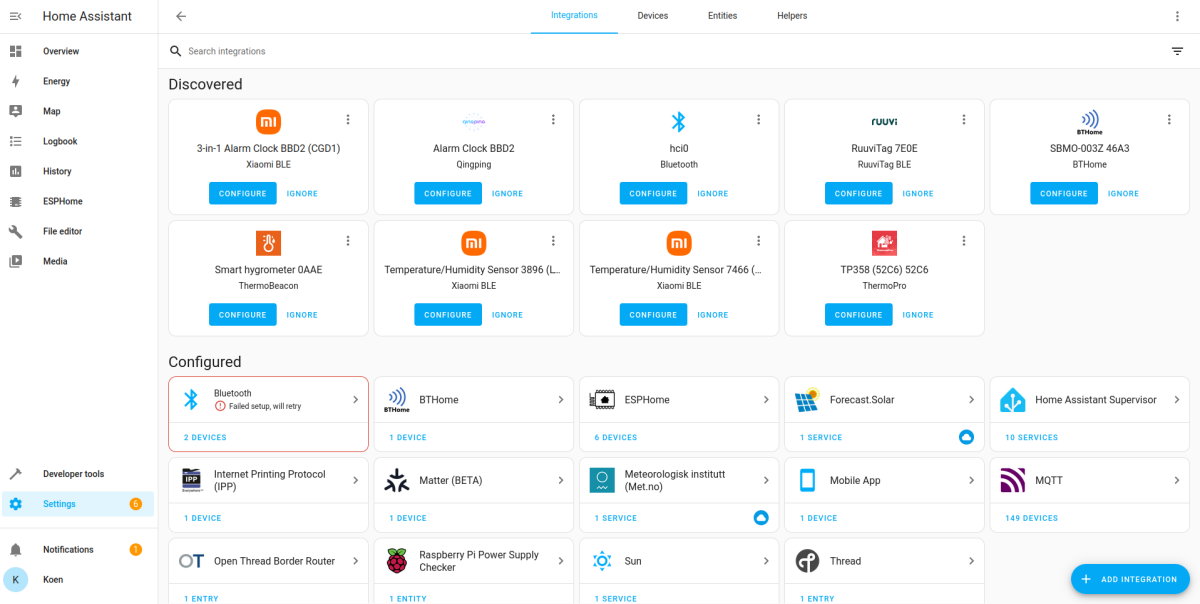Image resolution: width=1200 pixels, height=604 pixels.
Task: Open History in the sidebar
Action: click(x=79, y=171)
